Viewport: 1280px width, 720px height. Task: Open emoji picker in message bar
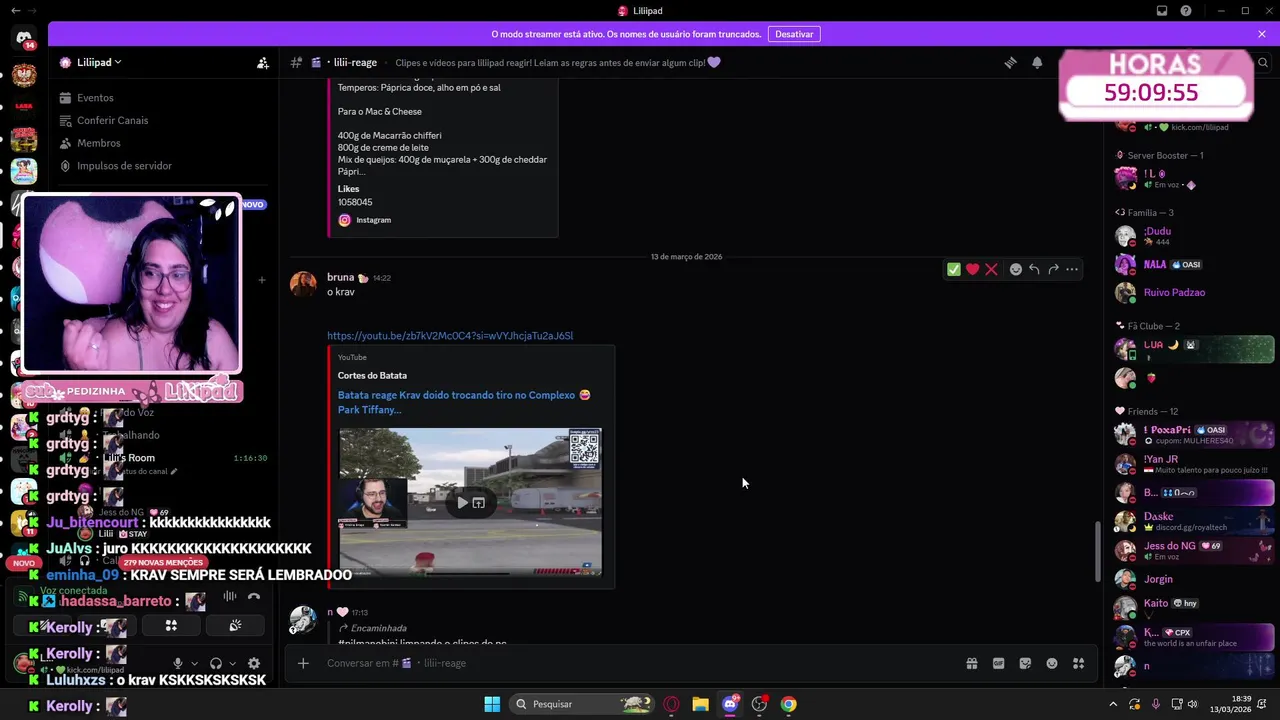click(x=1052, y=663)
